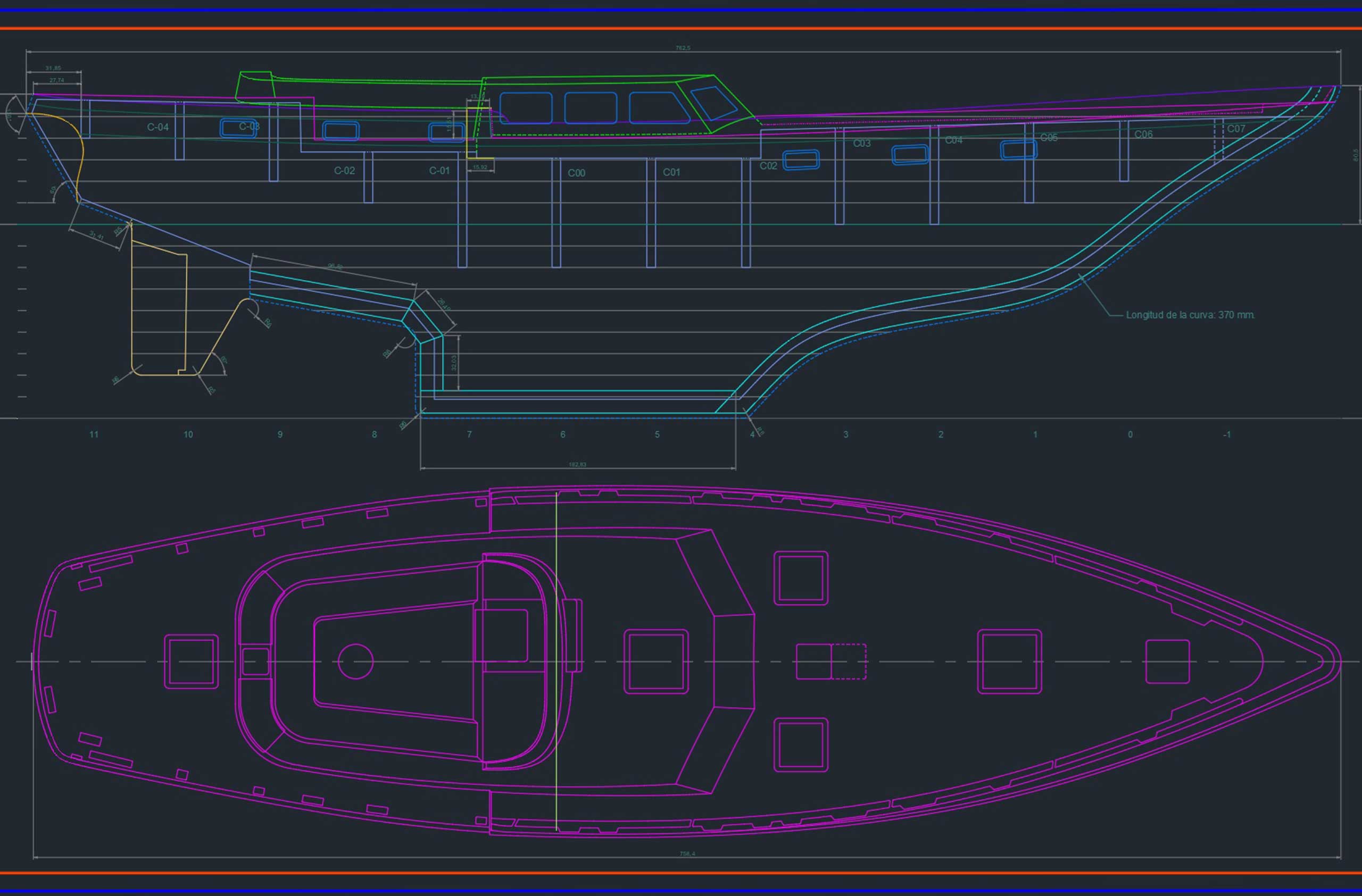The image size is (1362, 896).
Task: Click the circle in the cockpit plan view
Action: point(355,661)
